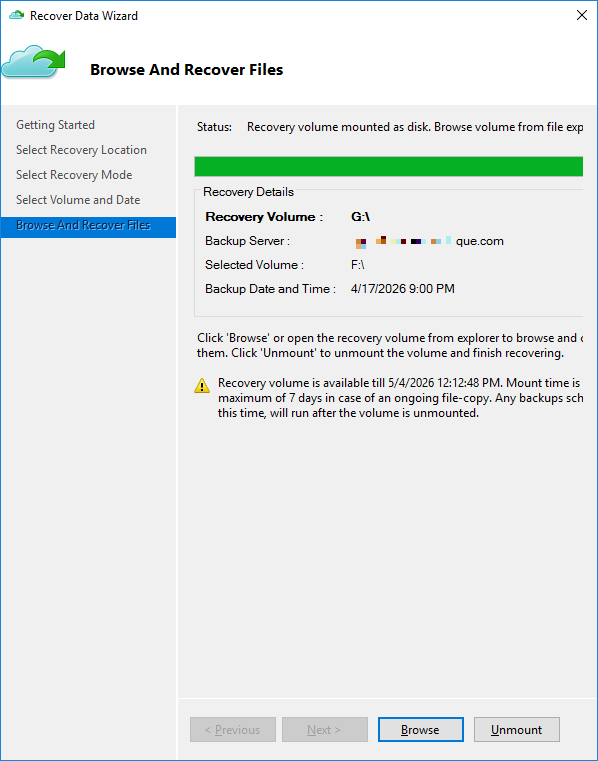Screen dimensions: 598x761
Task: Click the Browse button
Action: tap(420, 729)
